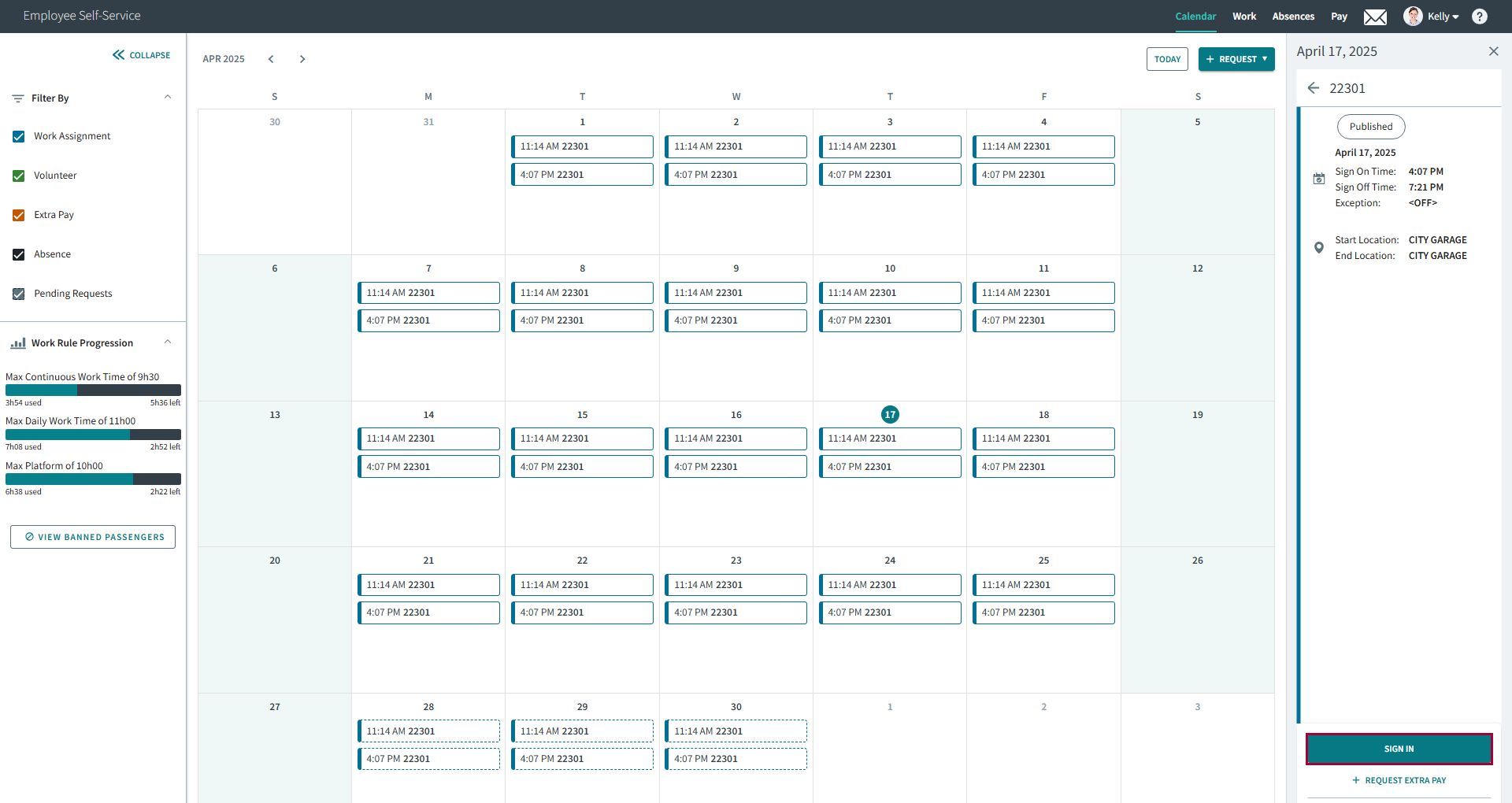Open the mail envelope inbox icon
The image size is (1512, 803).
pos(1375,17)
